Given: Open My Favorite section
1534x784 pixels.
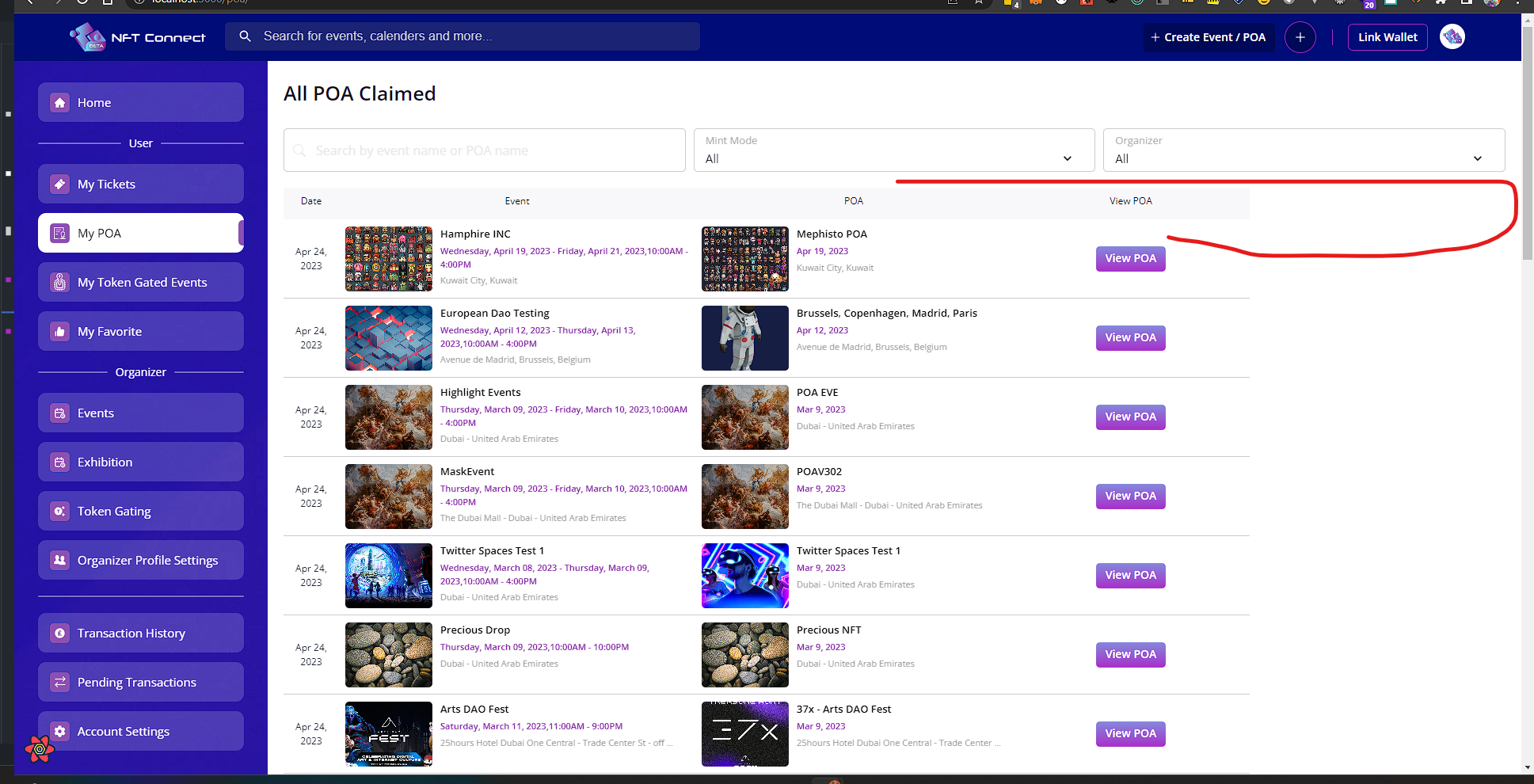Looking at the screenshot, I should [x=141, y=331].
